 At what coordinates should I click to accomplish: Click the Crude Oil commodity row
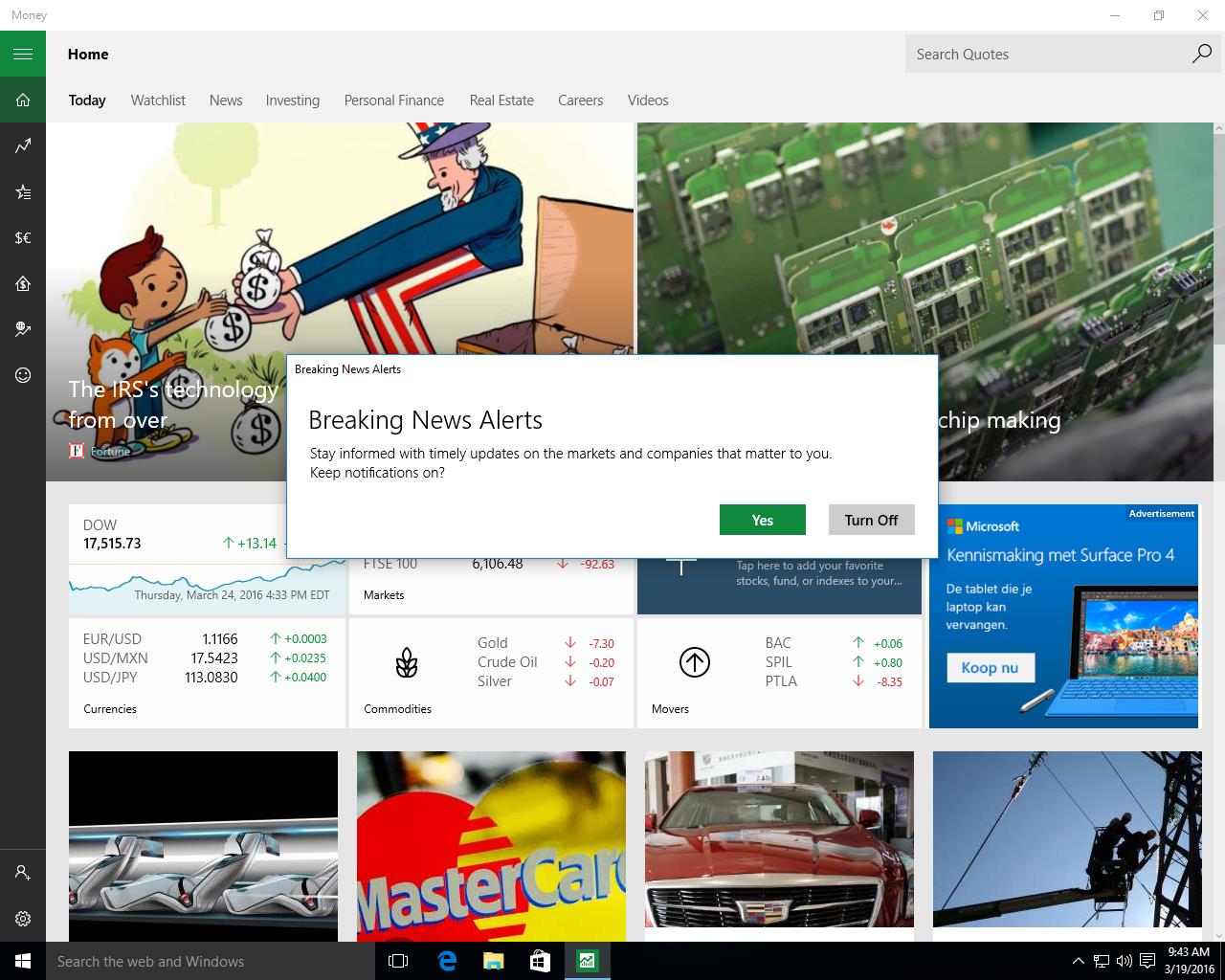(546, 662)
